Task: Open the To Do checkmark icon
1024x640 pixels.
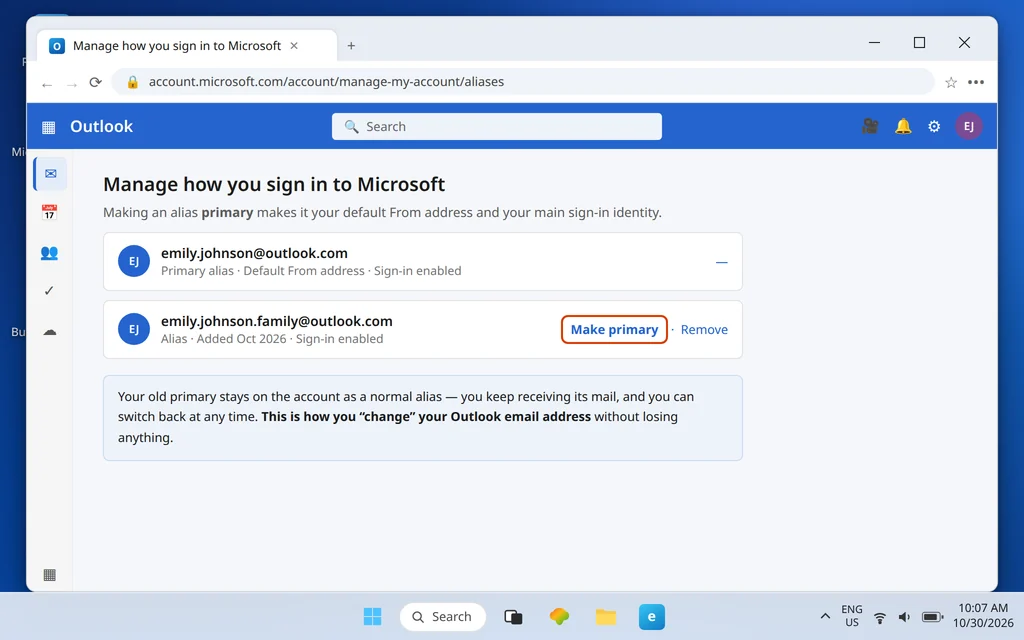Action: pyautogui.click(x=49, y=291)
